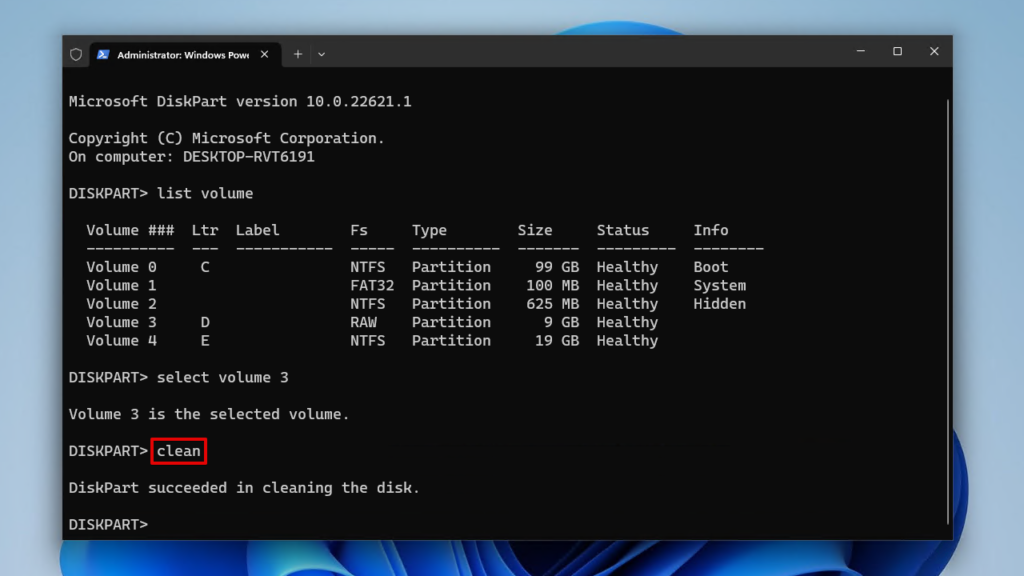
Task: Maximize the terminal window
Action: click(x=897, y=51)
